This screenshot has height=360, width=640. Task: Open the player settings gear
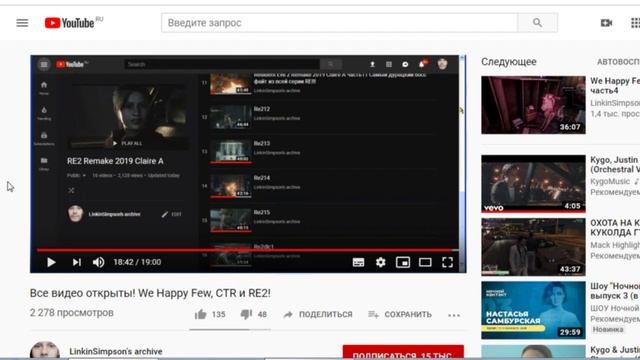coord(380,262)
